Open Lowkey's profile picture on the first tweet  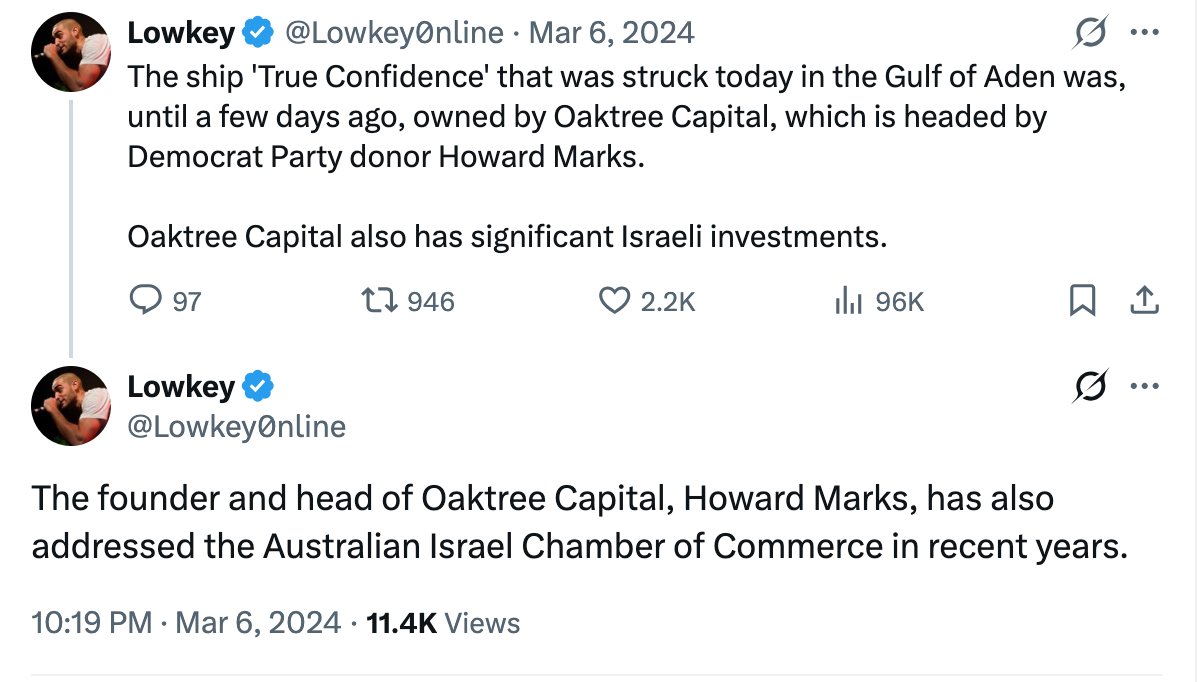click(x=71, y=52)
